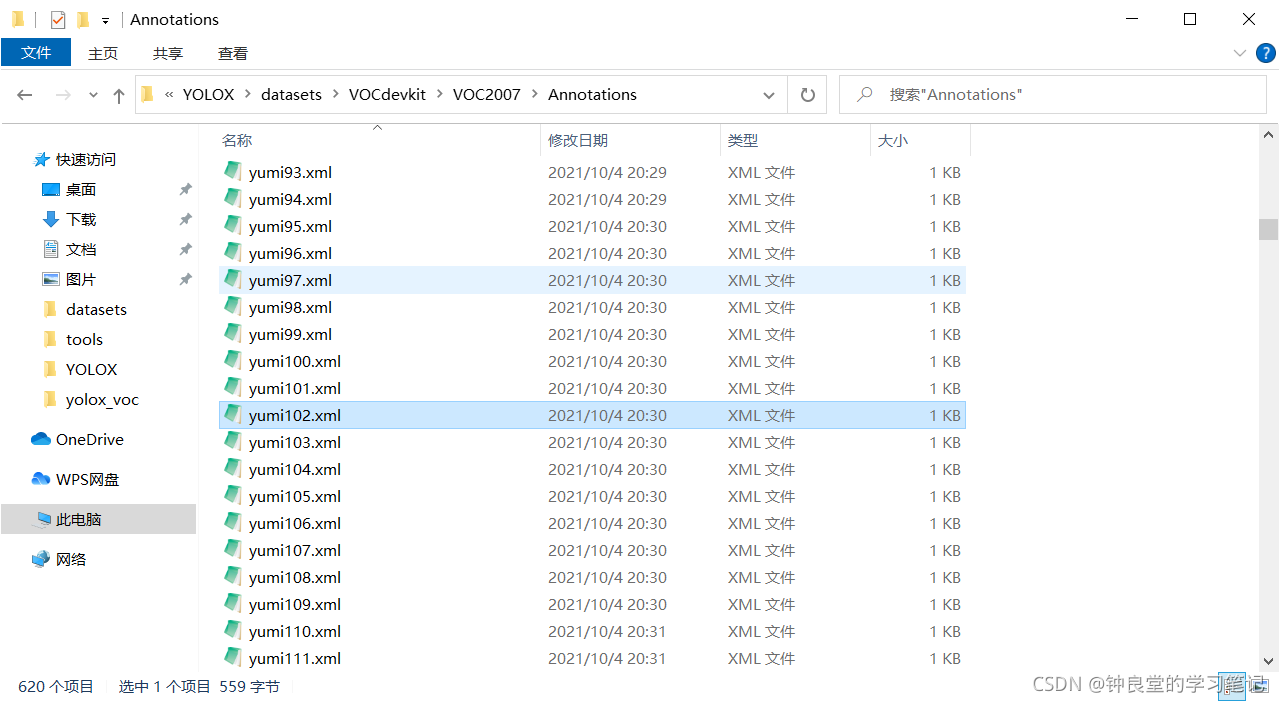
Task: Open the 文件 ribbon tab
Action: pyautogui.click(x=36, y=53)
